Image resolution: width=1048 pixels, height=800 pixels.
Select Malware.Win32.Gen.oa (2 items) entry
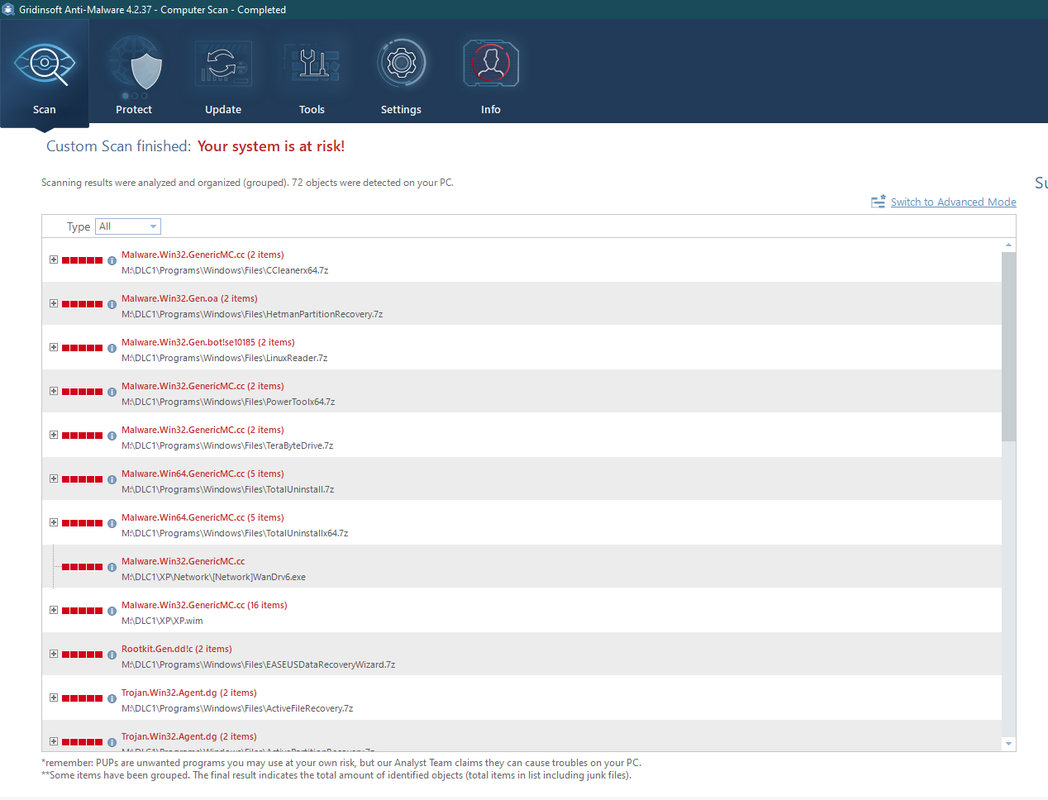(189, 298)
